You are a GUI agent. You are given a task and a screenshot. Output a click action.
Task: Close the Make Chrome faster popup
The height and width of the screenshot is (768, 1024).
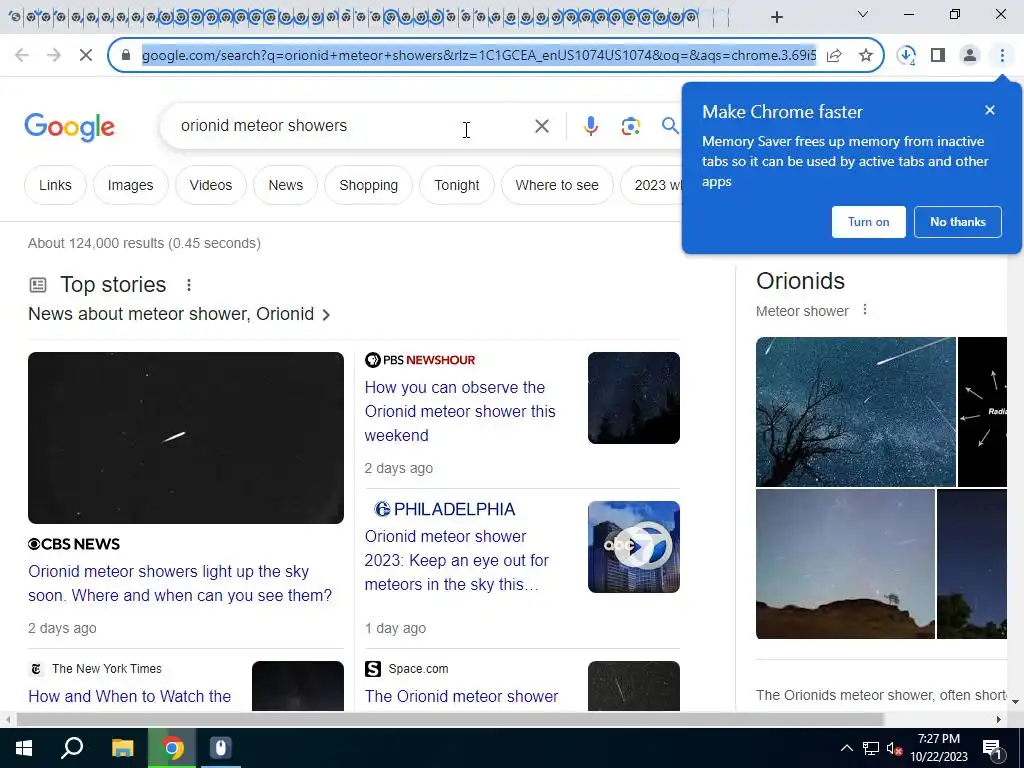(989, 110)
